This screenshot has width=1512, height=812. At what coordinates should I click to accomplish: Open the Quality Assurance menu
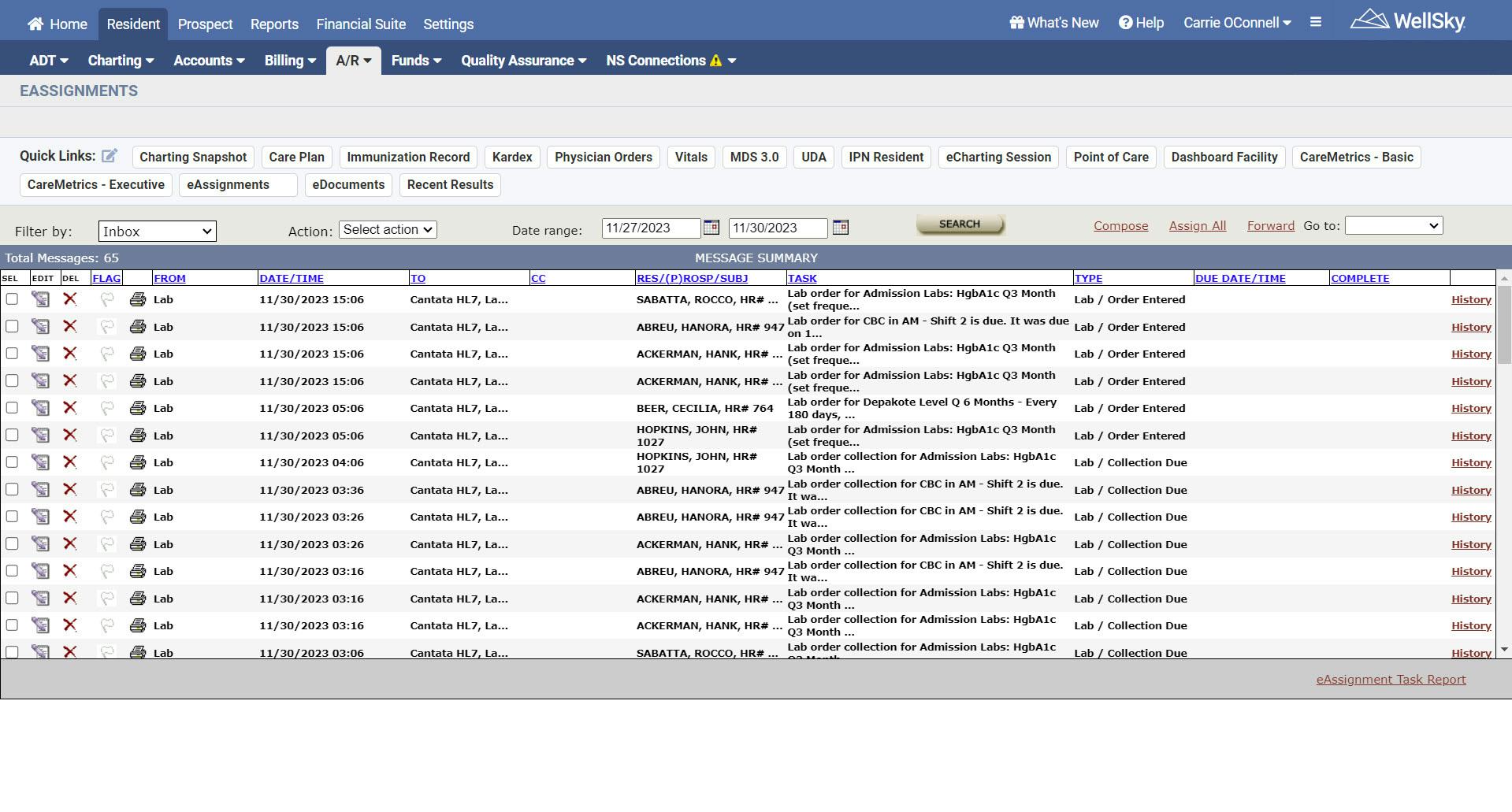pyautogui.click(x=522, y=60)
